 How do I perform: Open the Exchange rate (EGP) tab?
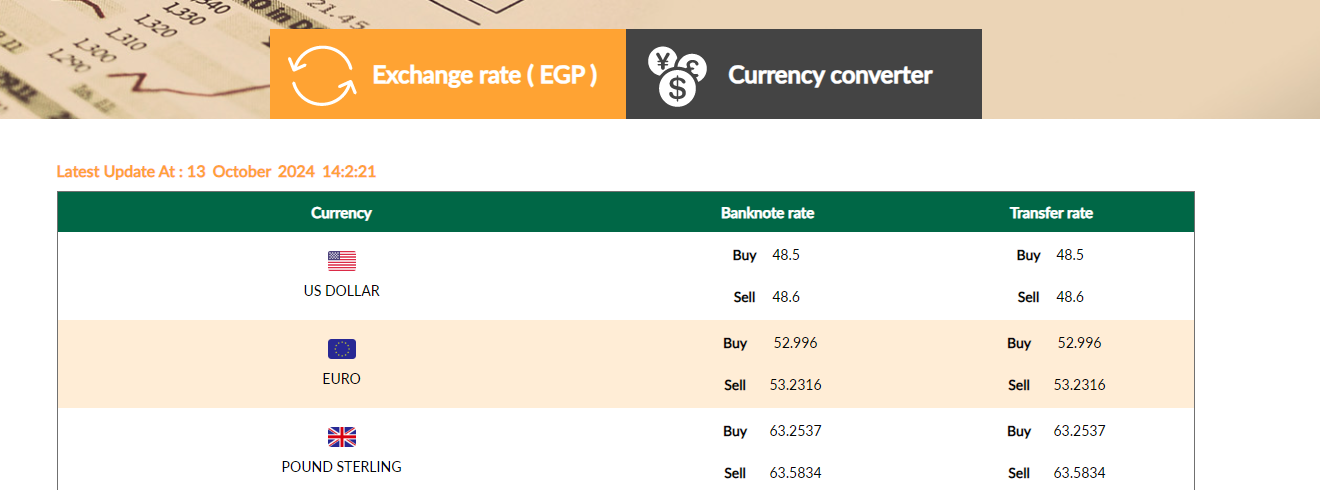pos(484,75)
